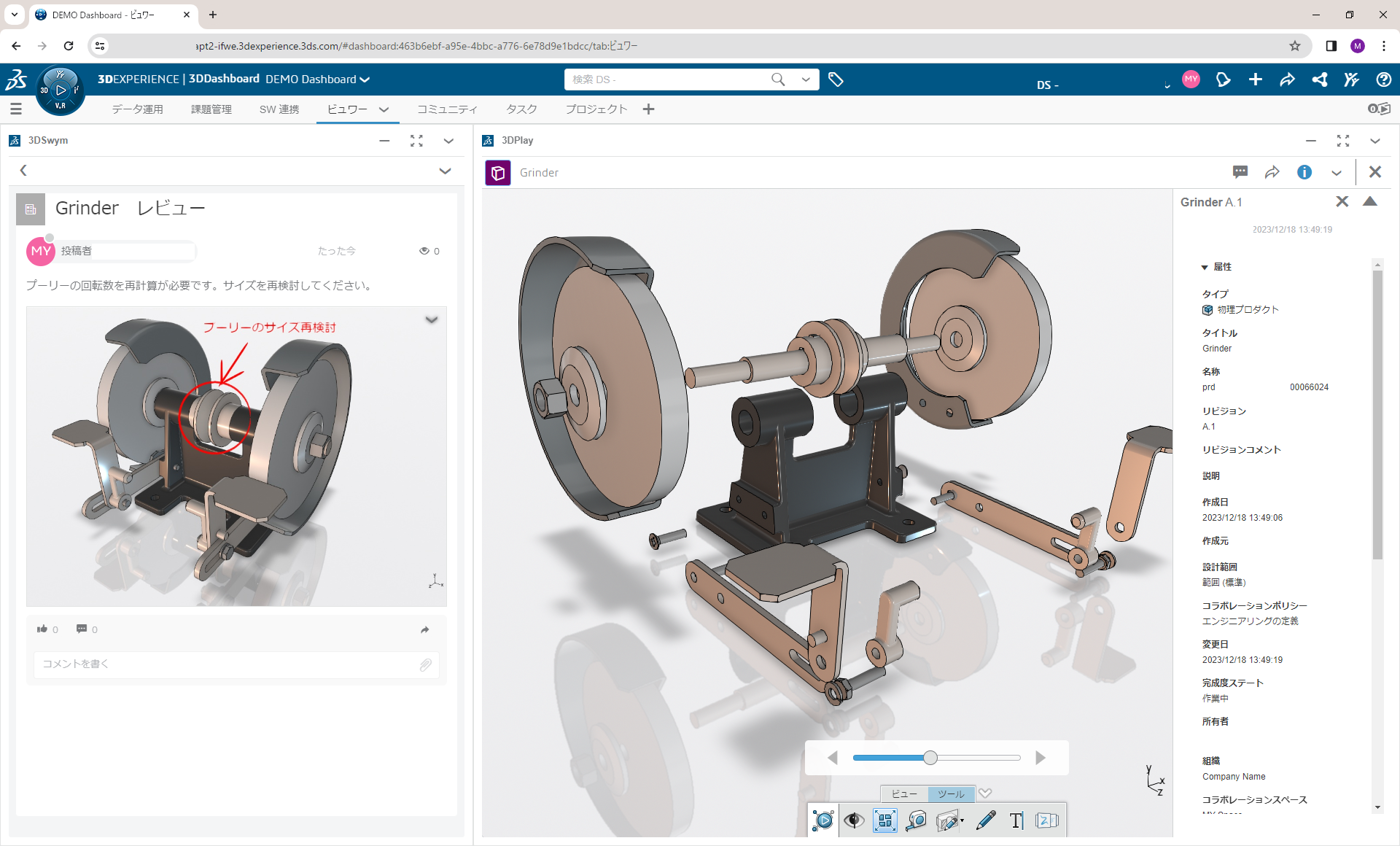Select the Section edit tool
The image size is (1400, 846).
[946, 821]
